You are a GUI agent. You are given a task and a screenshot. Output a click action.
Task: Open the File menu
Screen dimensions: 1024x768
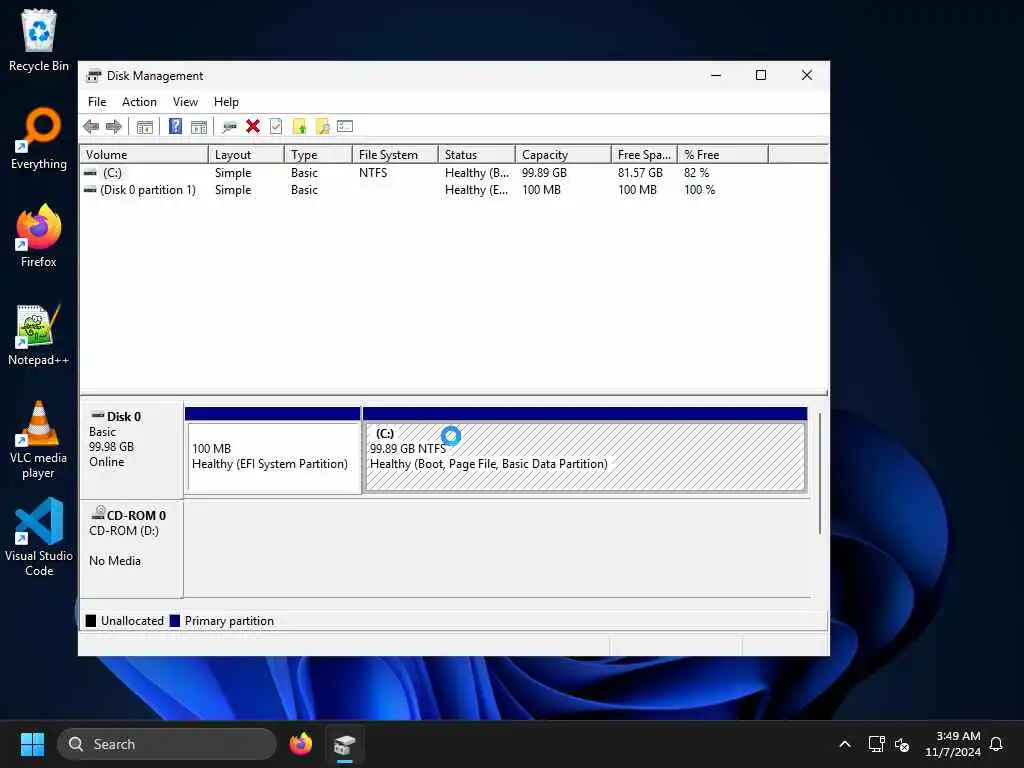pyautogui.click(x=97, y=102)
